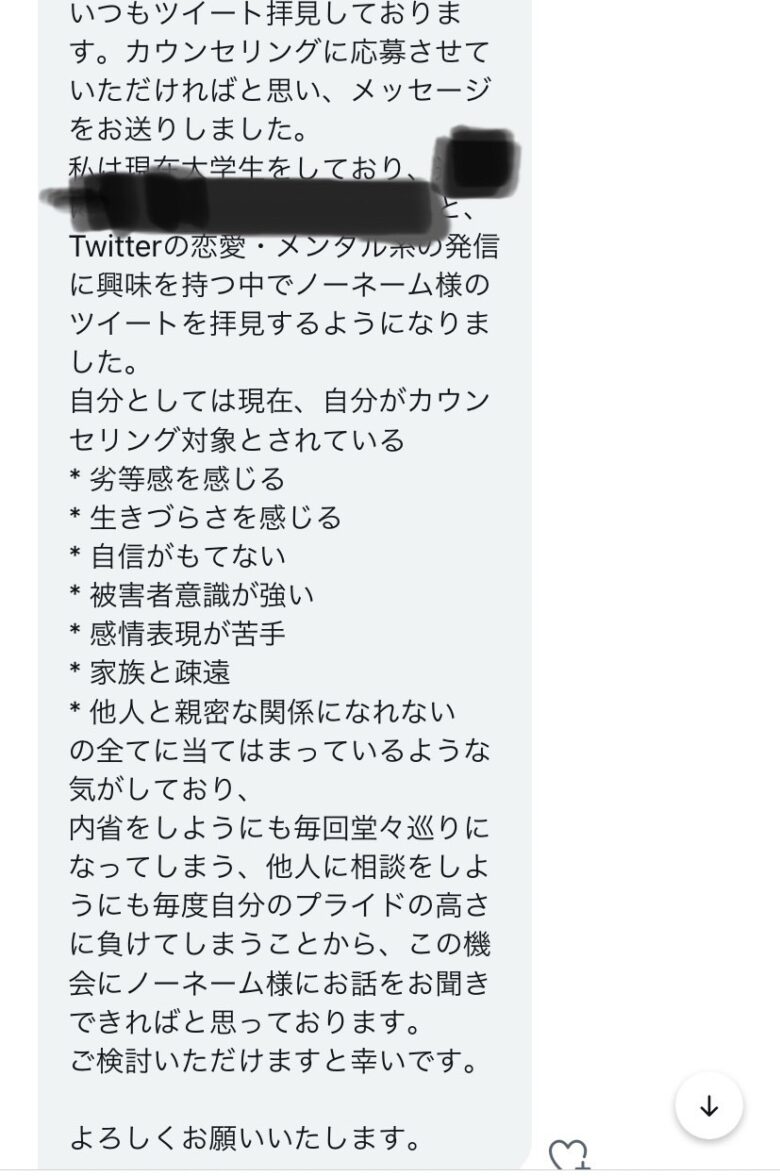Click the line 気がしており、

[158, 789]
